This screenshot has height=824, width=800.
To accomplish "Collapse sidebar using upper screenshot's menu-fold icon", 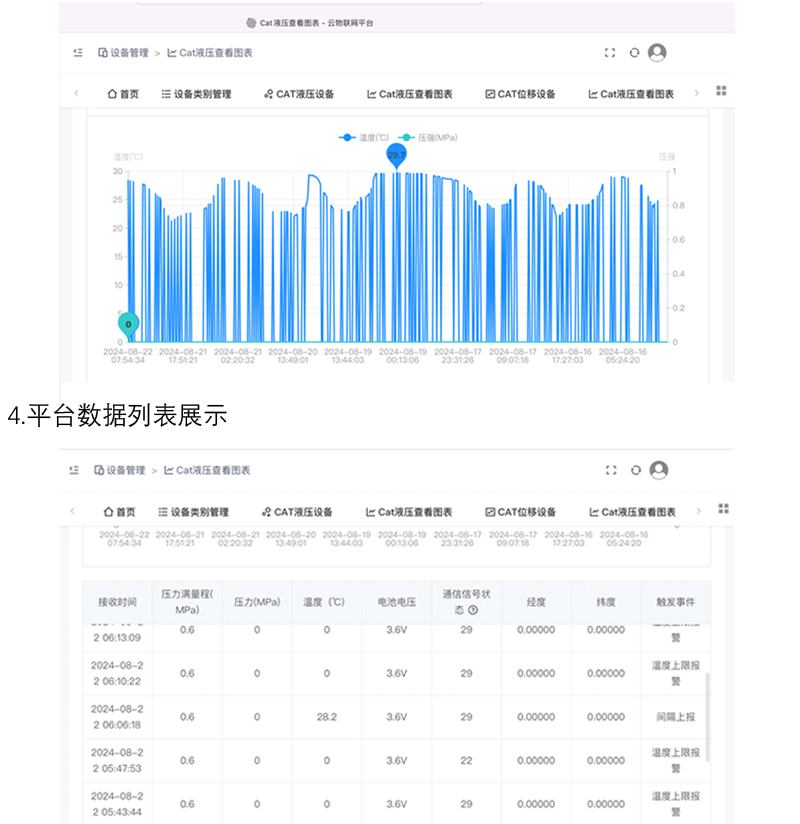I will click(x=76, y=53).
